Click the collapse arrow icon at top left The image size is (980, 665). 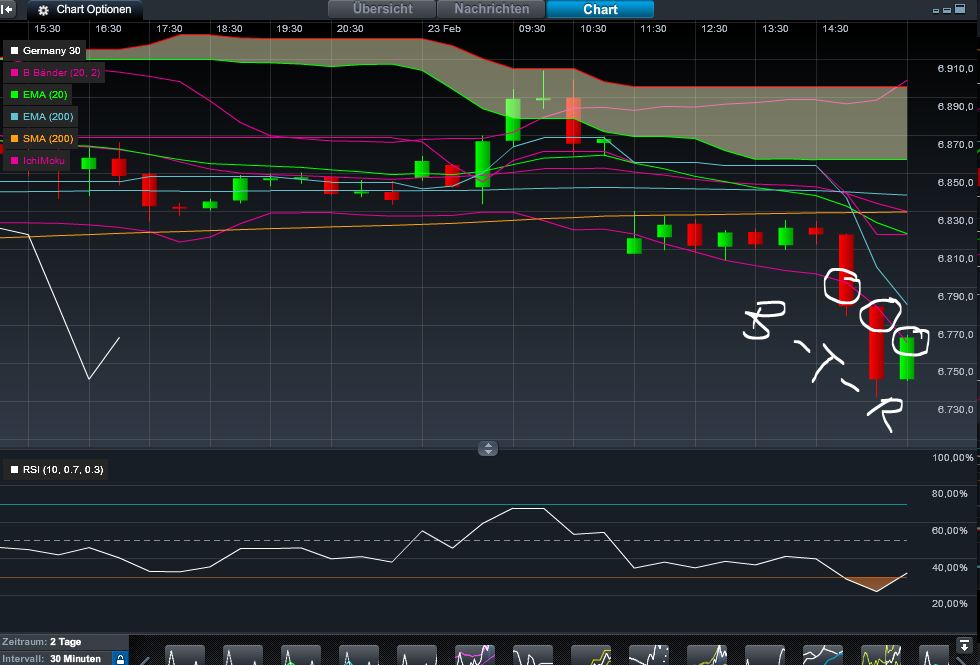(x=7, y=10)
